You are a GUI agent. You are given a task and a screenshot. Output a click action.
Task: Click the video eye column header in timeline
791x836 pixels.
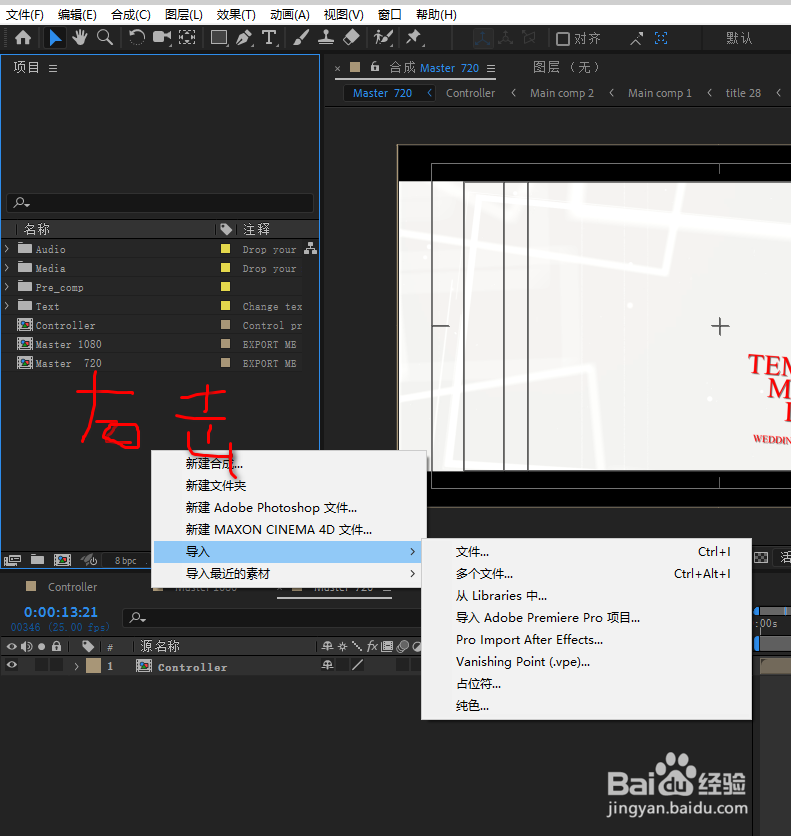coord(12,647)
